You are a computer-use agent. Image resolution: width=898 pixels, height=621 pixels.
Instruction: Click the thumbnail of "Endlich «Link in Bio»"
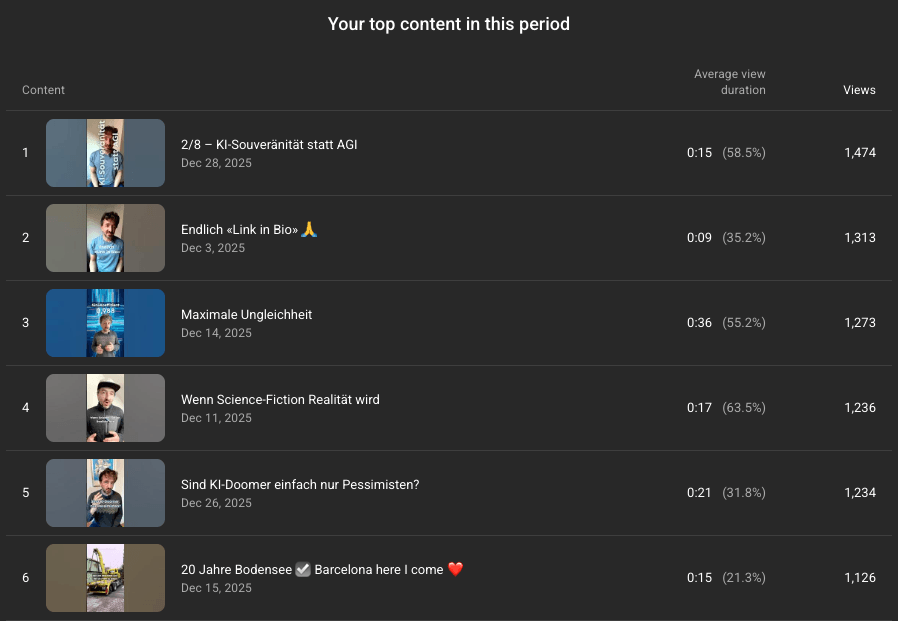point(105,237)
